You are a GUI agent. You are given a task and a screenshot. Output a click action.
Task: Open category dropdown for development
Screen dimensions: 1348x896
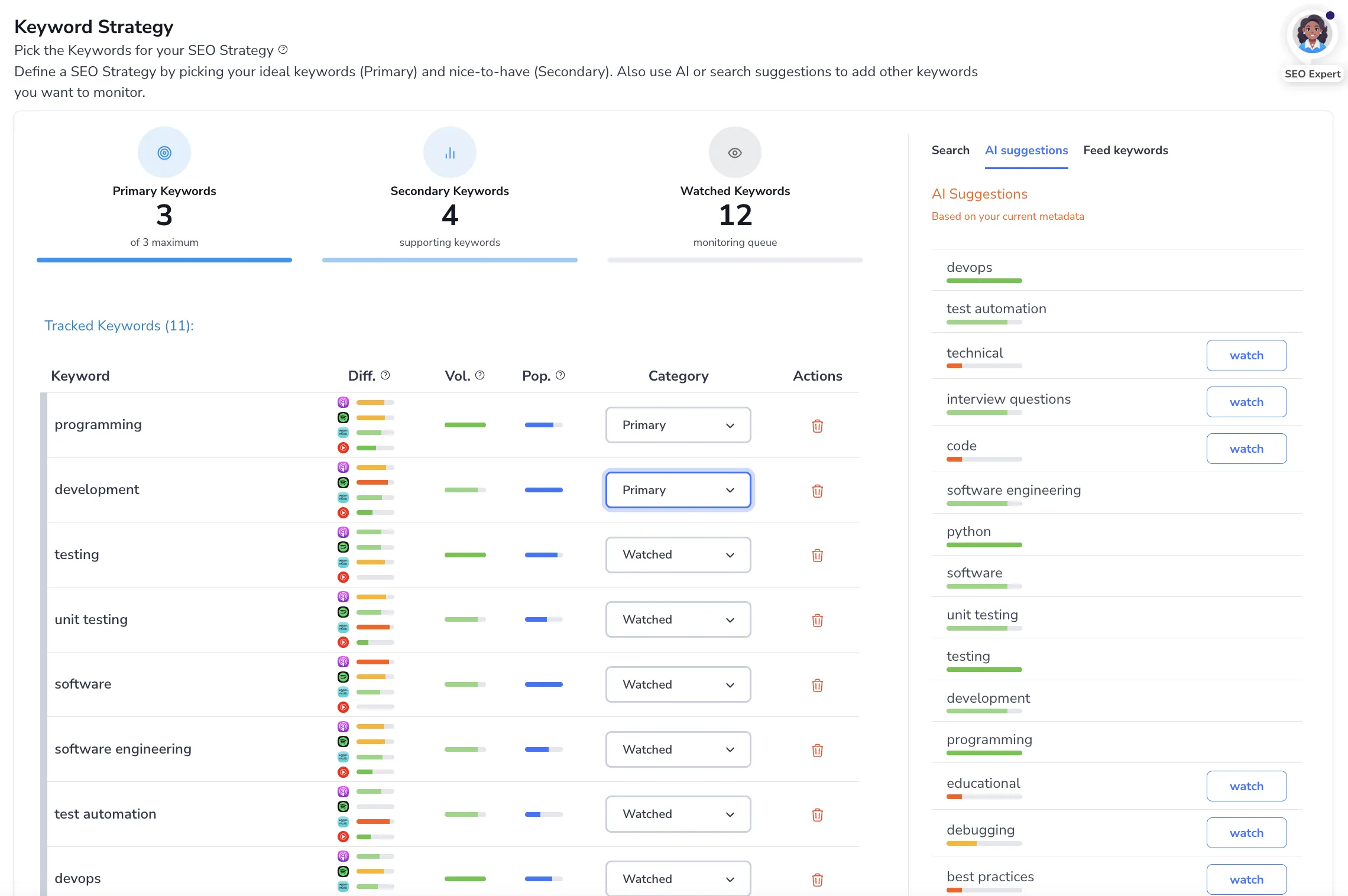tap(678, 490)
